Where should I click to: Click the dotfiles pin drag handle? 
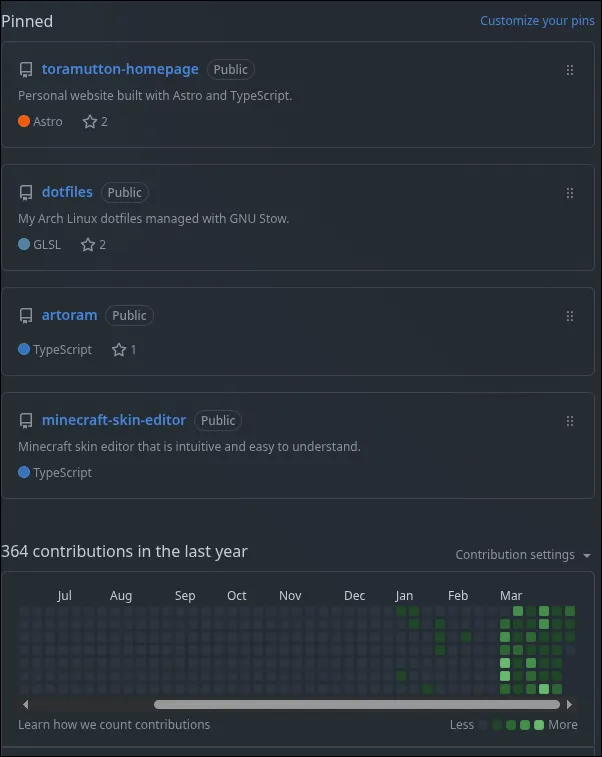(x=570, y=193)
